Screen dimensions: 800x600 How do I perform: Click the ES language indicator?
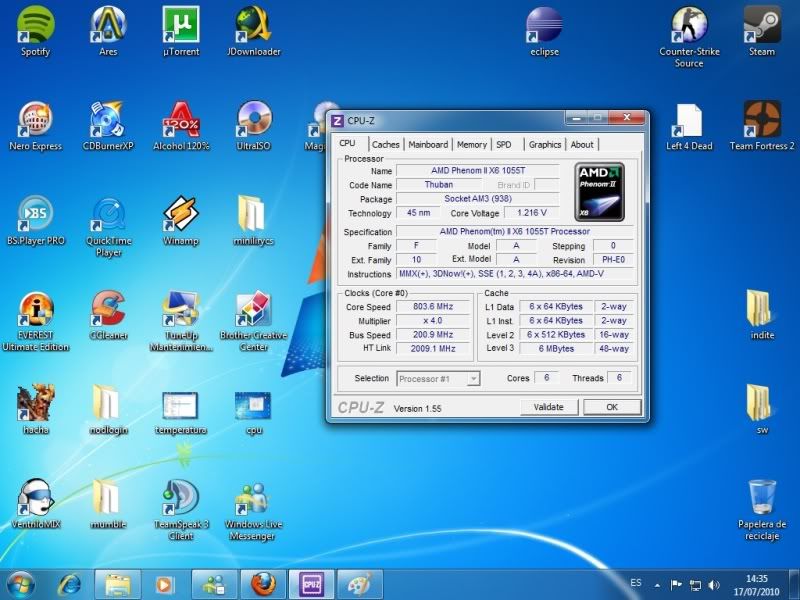click(636, 582)
